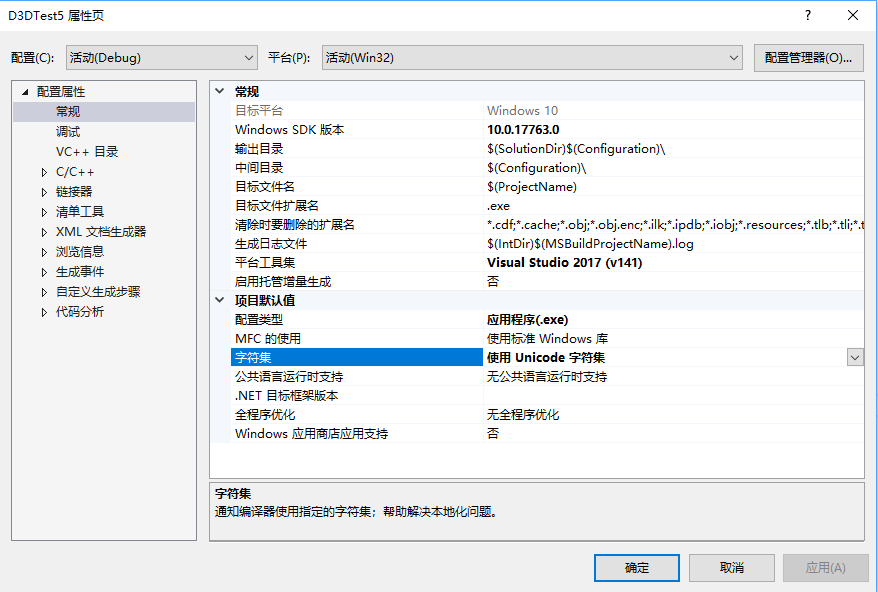Collapse the 配置属性 tree root
878x592 pixels.
click(26, 92)
